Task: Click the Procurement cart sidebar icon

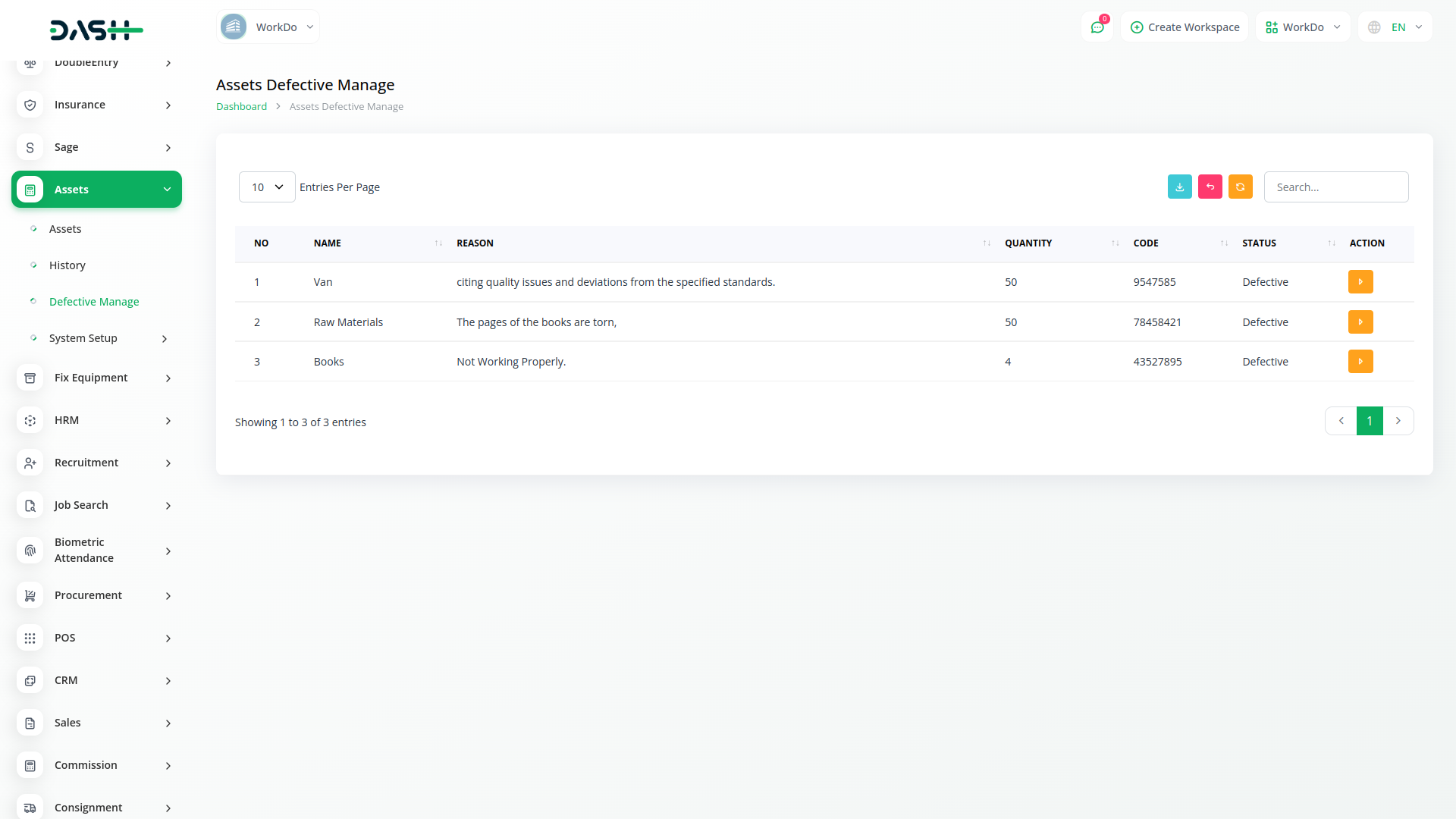Action: (x=30, y=595)
